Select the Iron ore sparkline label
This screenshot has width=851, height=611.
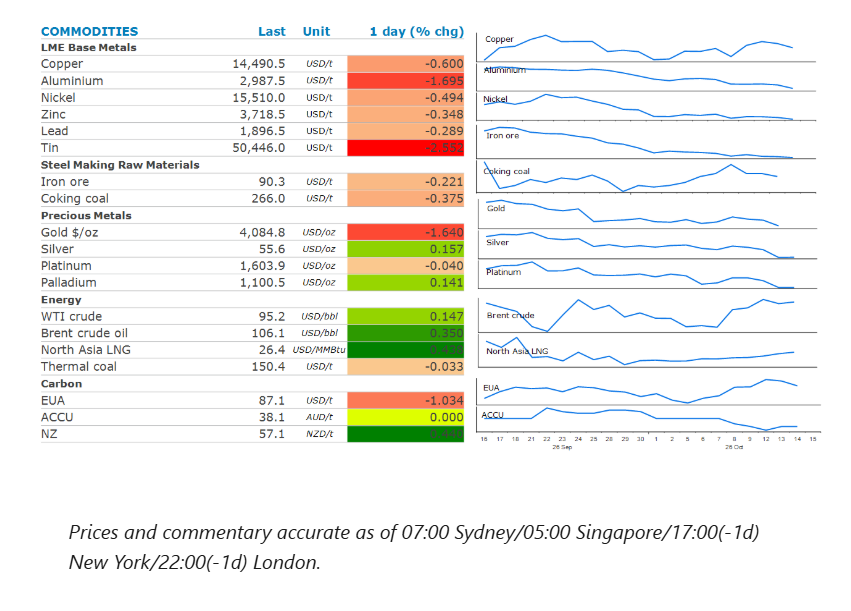pos(503,136)
